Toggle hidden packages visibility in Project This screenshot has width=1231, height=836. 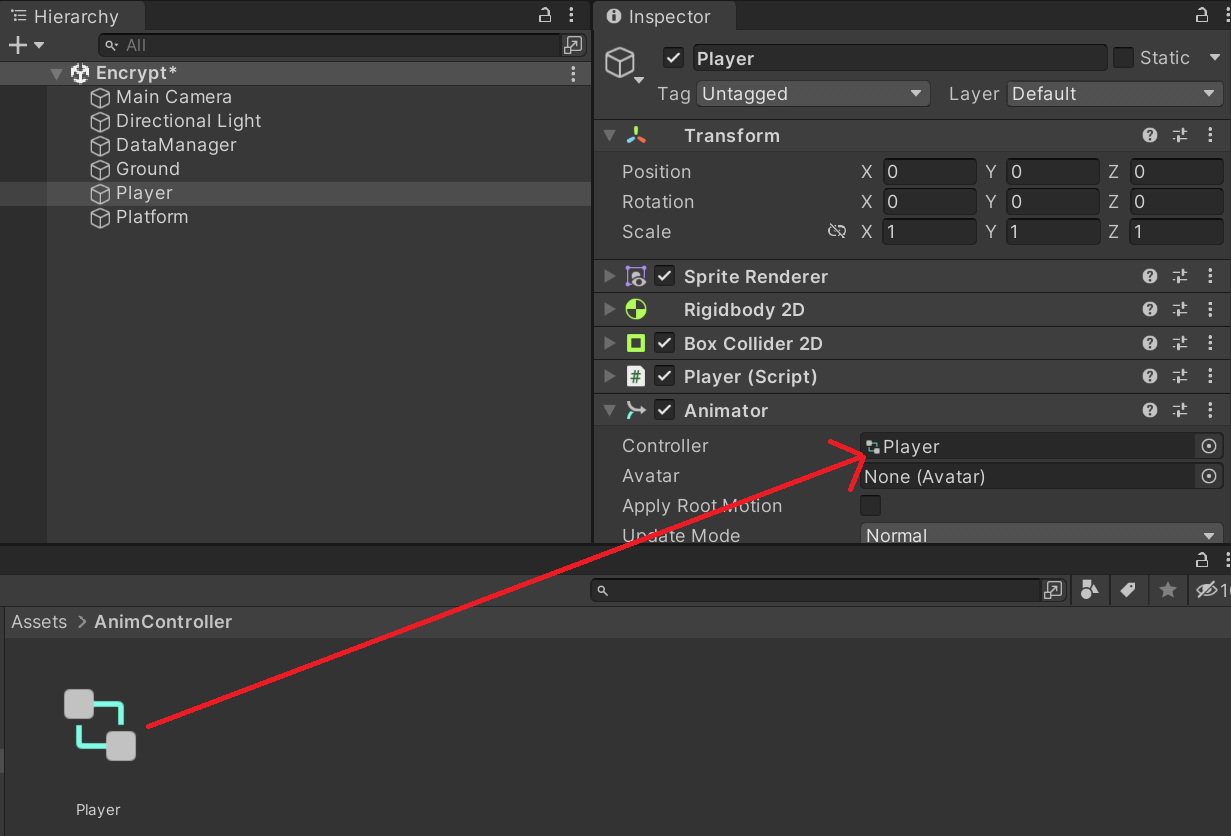1212,590
